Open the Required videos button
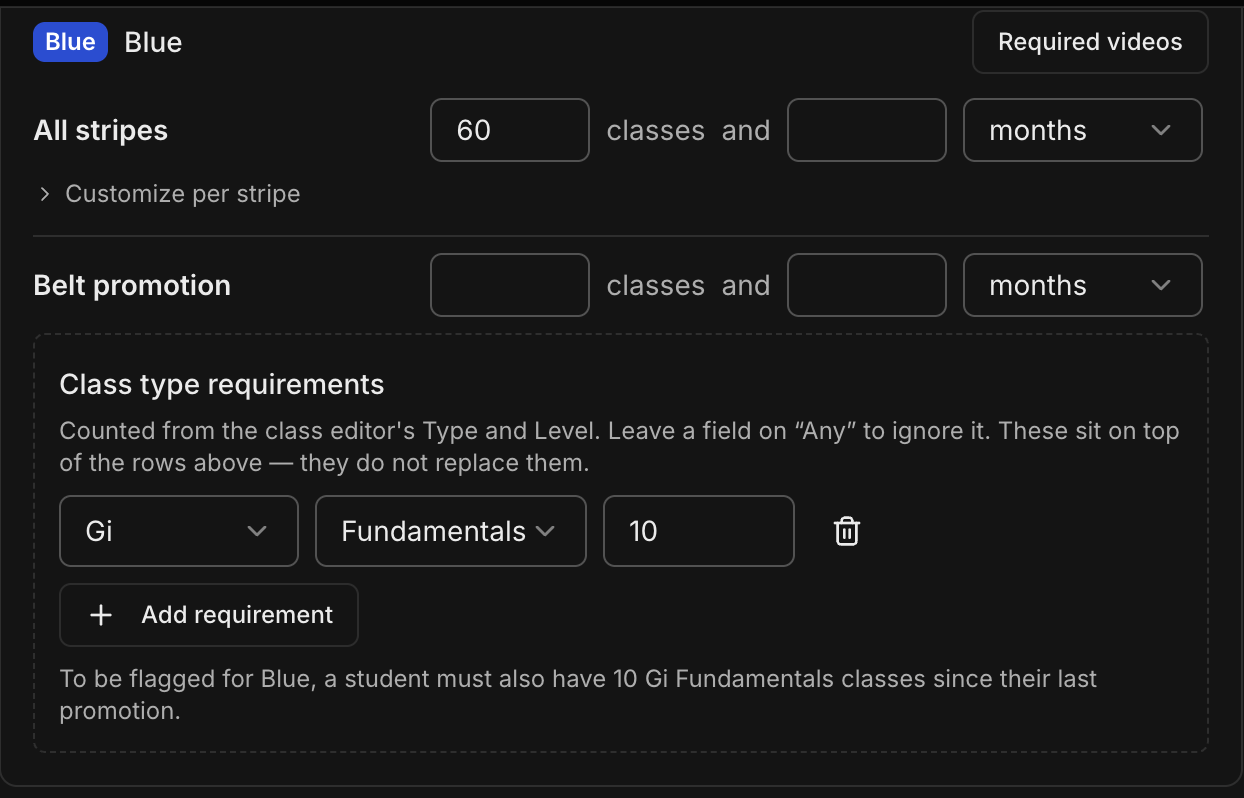Screen dimensions: 1244x798 (x=1090, y=42)
